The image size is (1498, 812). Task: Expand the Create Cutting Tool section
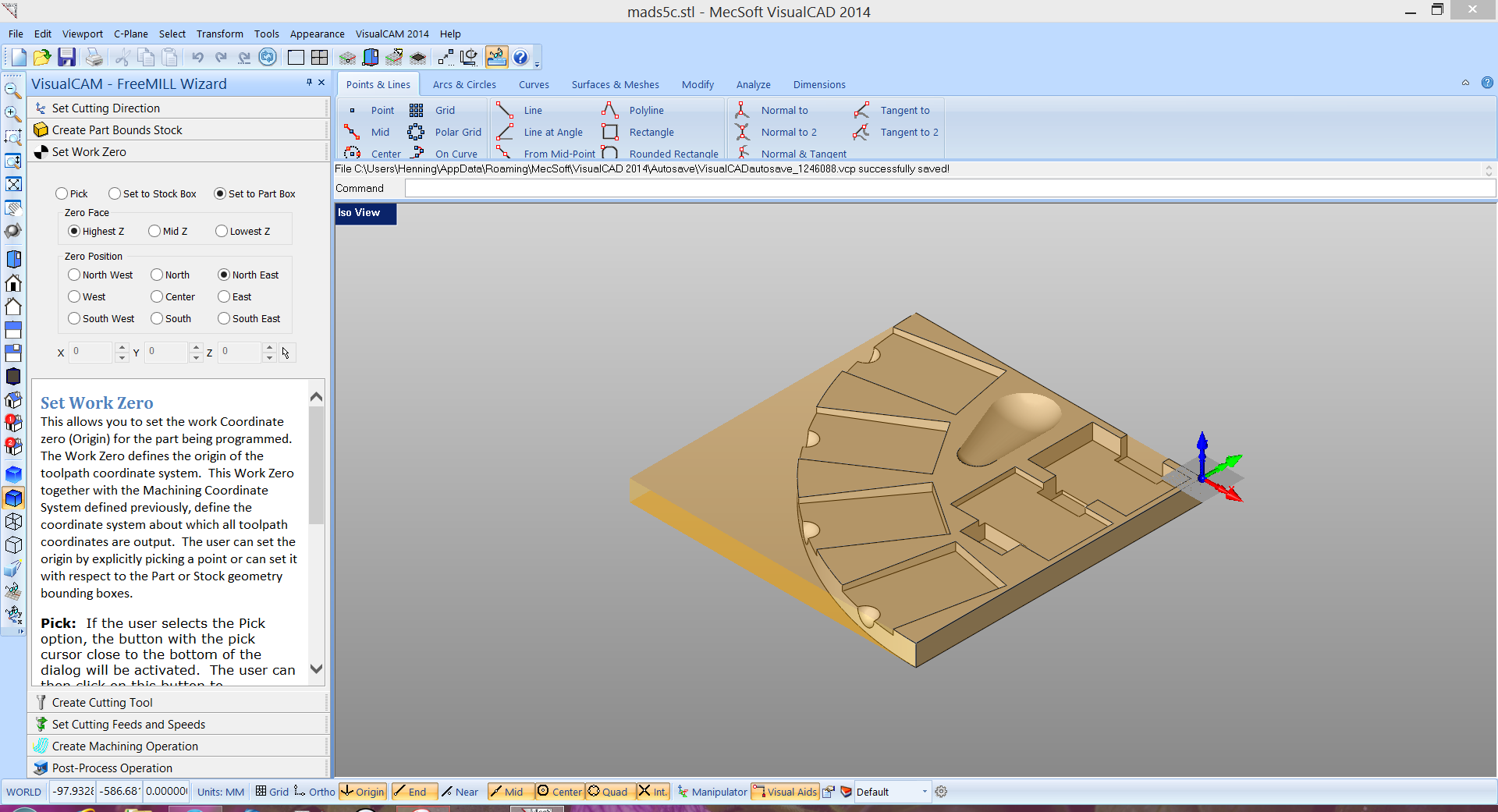click(102, 703)
